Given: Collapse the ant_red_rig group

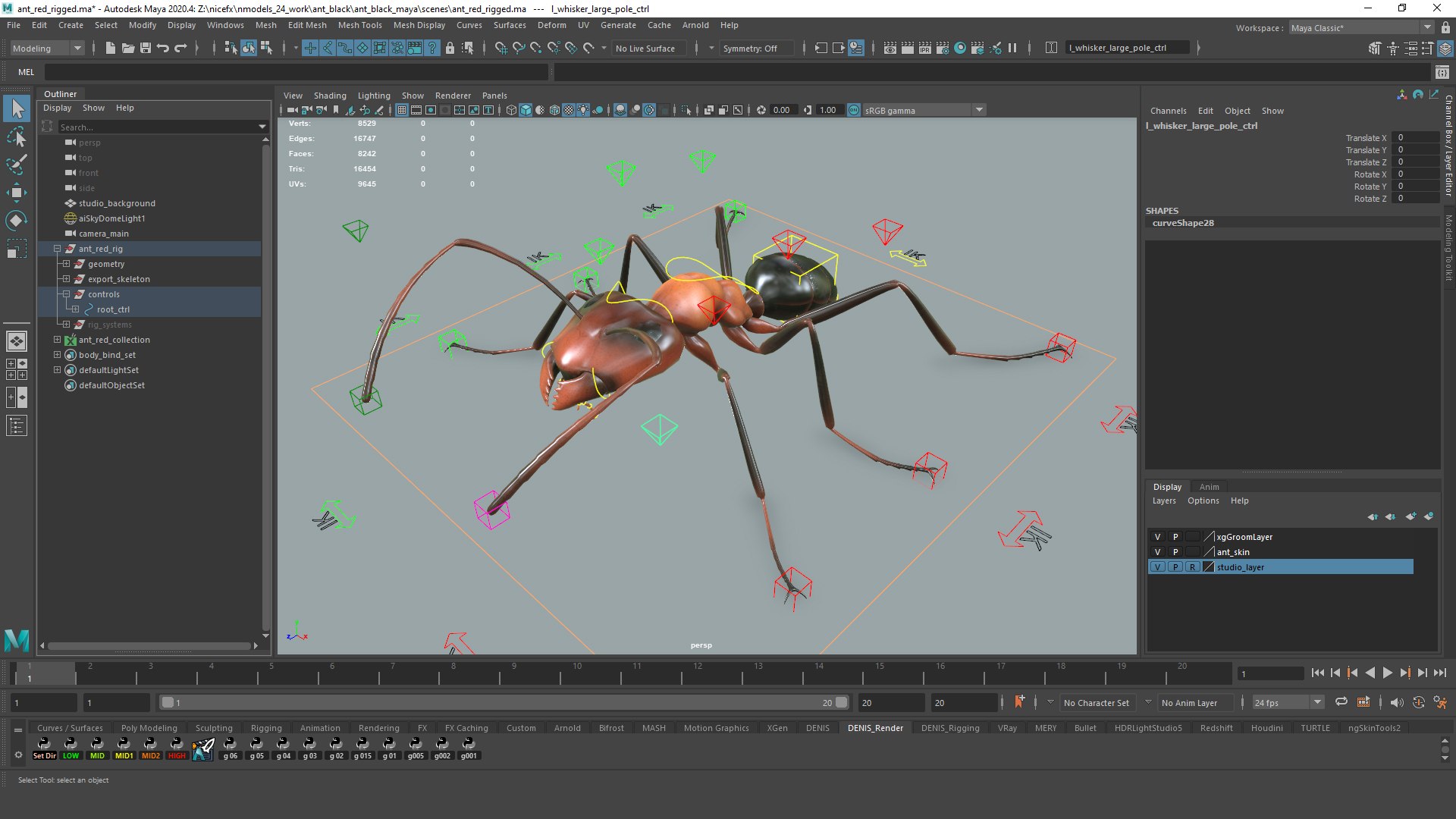Looking at the screenshot, I should pos(57,249).
